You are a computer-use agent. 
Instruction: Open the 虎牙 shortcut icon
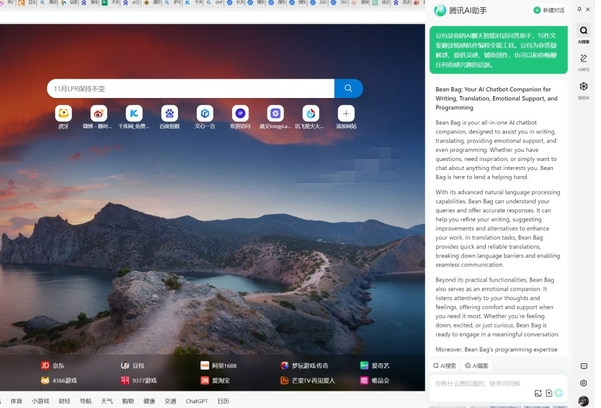(x=63, y=114)
